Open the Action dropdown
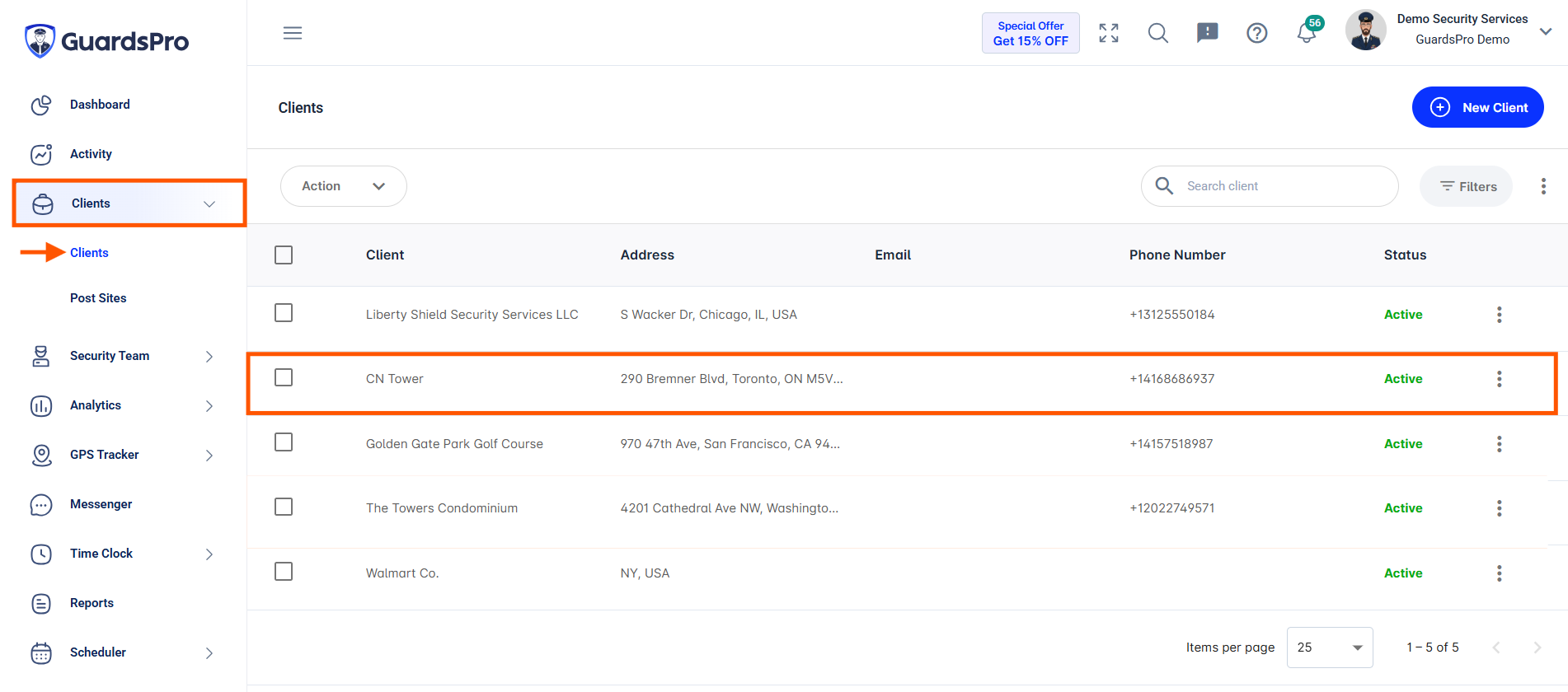Screen dimensions: 1568x692 tap(344, 186)
